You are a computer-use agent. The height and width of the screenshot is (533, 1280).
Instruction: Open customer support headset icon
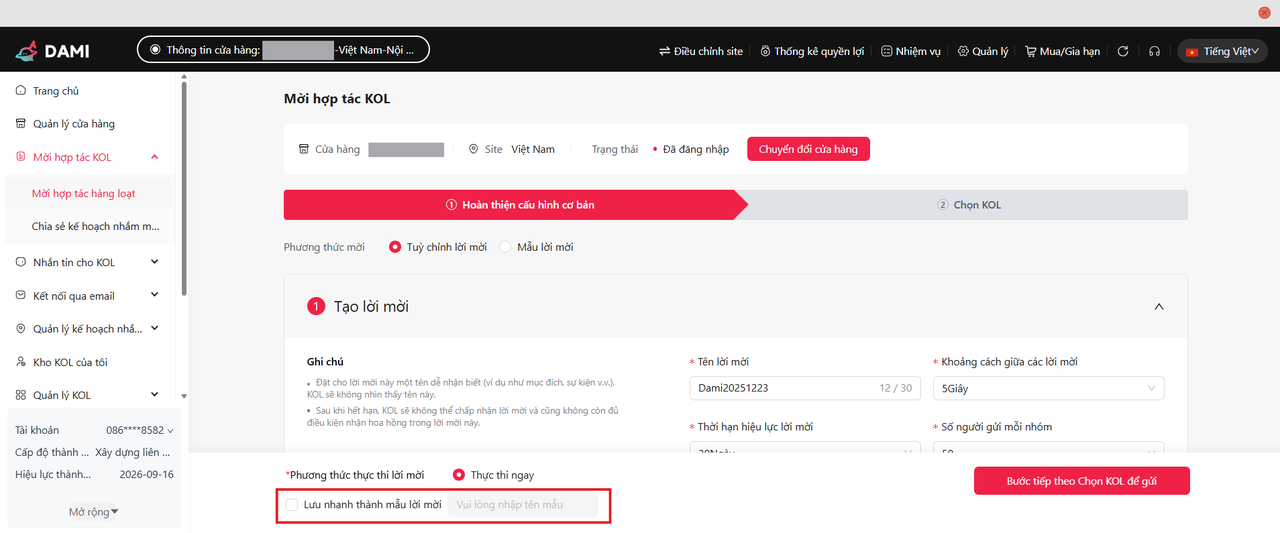pyautogui.click(x=1154, y=51)
